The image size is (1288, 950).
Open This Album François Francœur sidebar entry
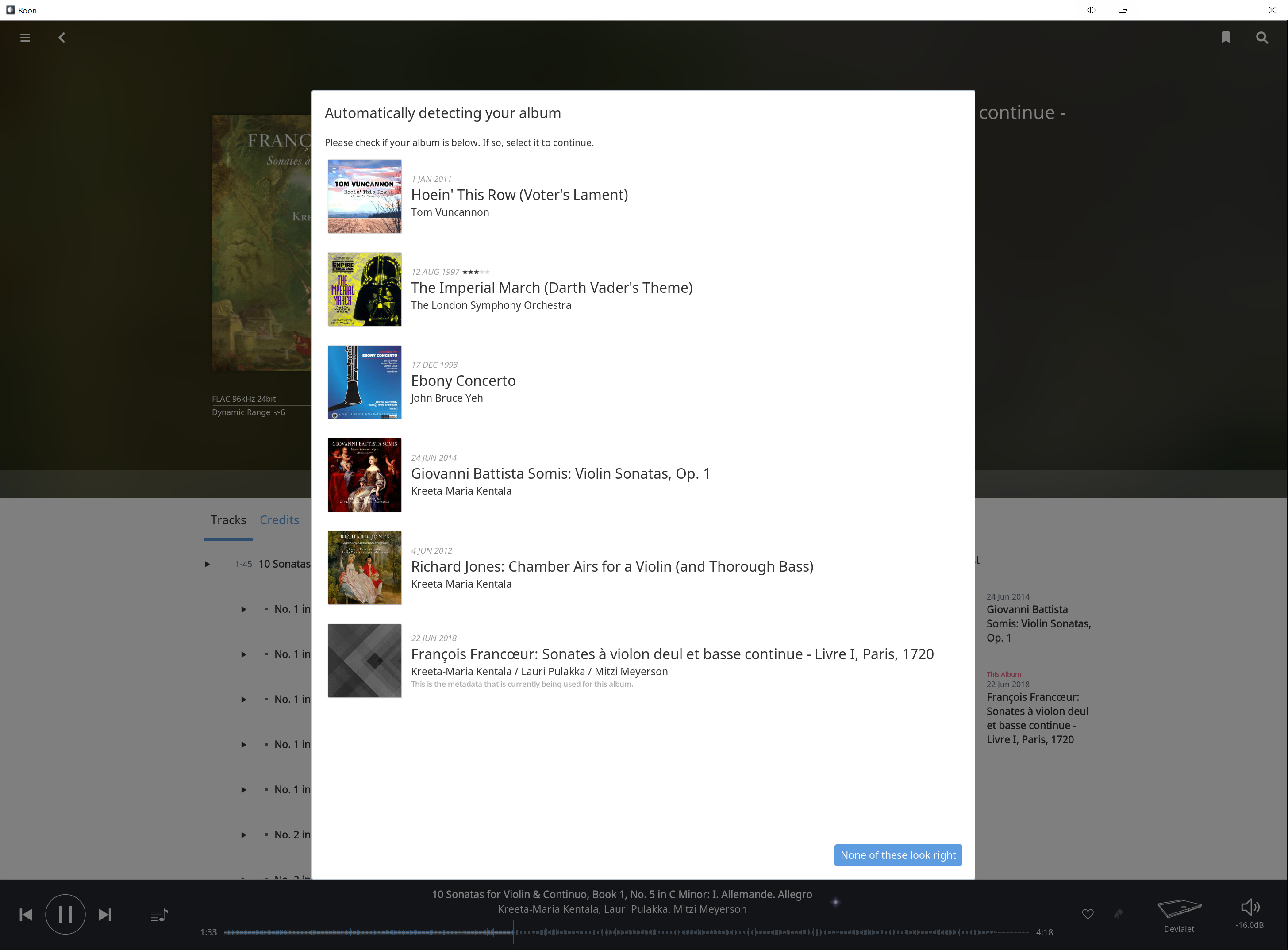[1037, 708]
